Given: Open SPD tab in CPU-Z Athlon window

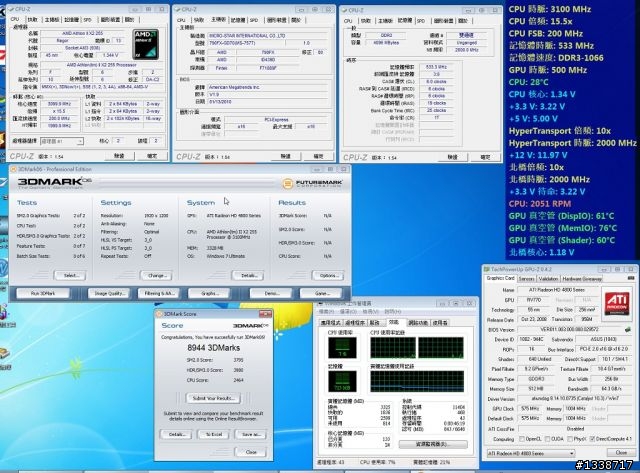Looking at the screenshot, I should (x=88, y=20).
